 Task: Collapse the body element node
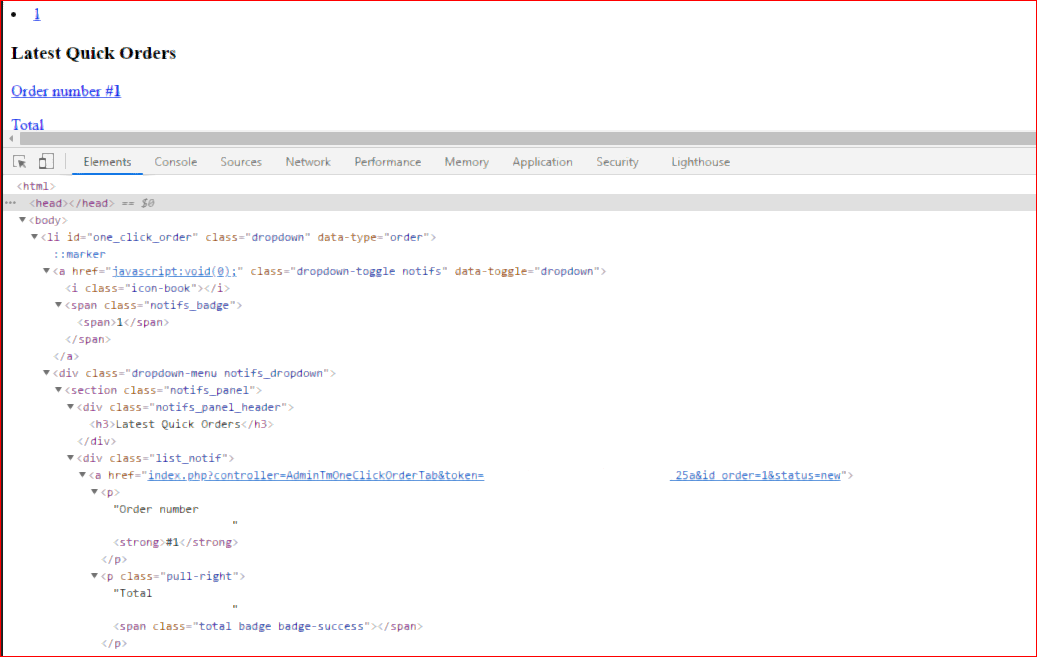click(x=22, y=220)
